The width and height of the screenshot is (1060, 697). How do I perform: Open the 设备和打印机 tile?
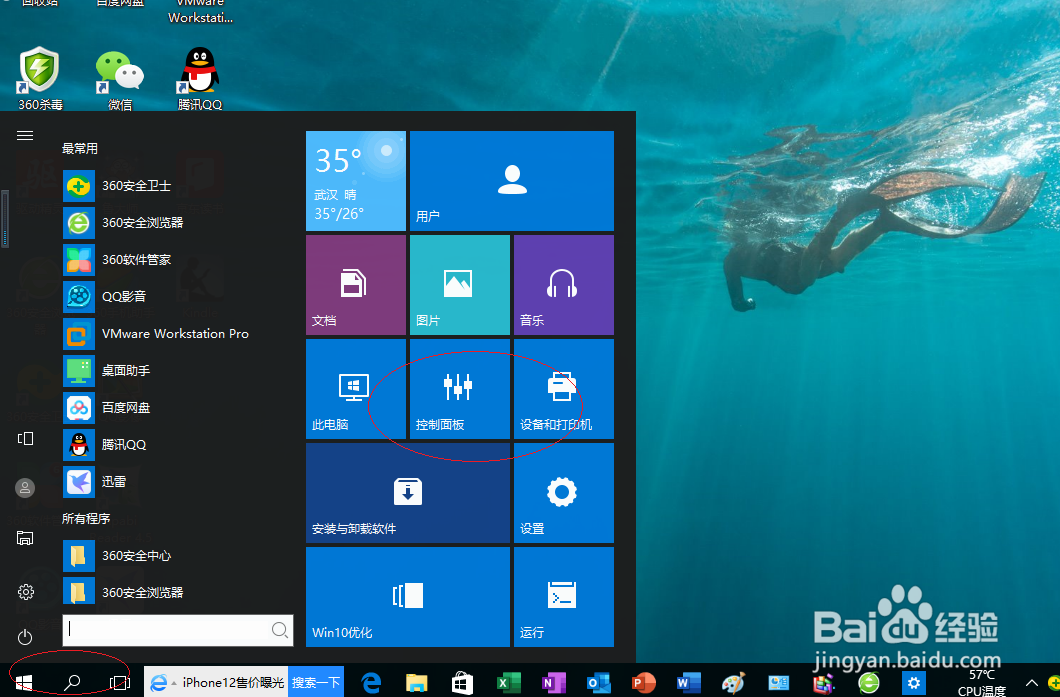tap(564, 389)
